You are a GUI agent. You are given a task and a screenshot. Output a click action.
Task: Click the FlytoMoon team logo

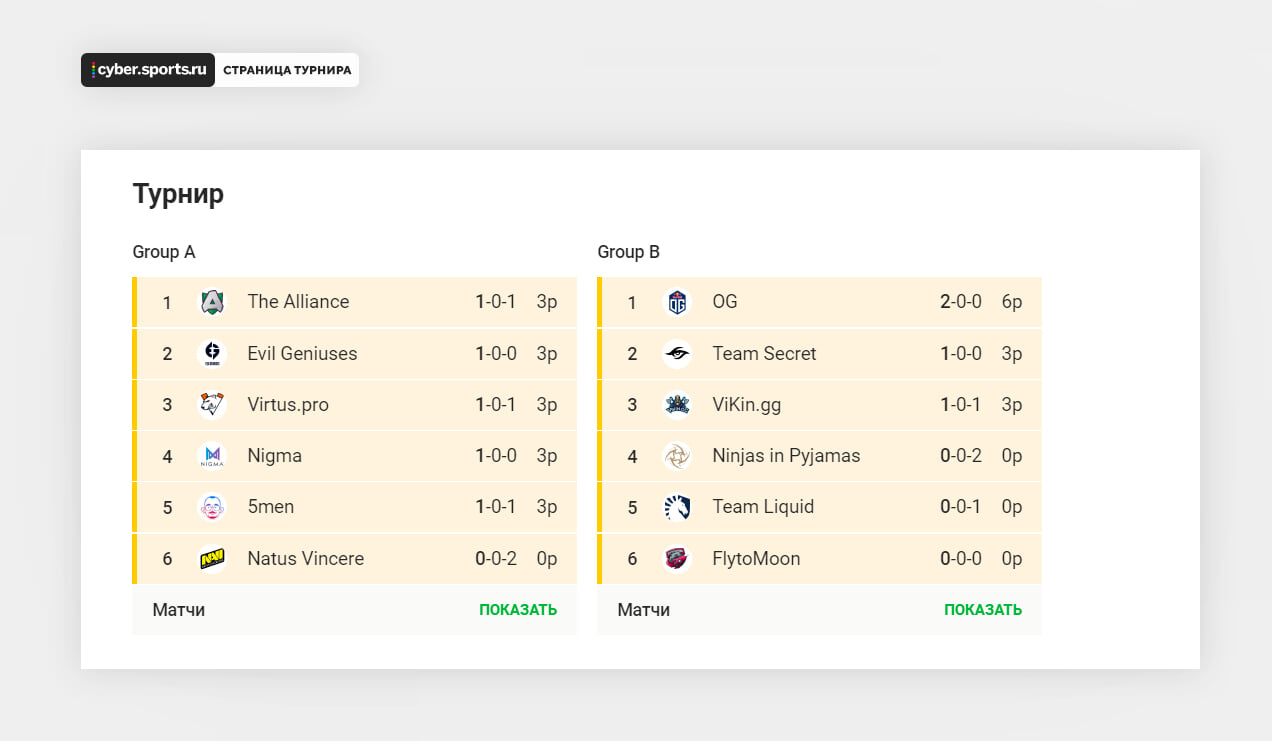pyautogui.click(x=677, y=559)
